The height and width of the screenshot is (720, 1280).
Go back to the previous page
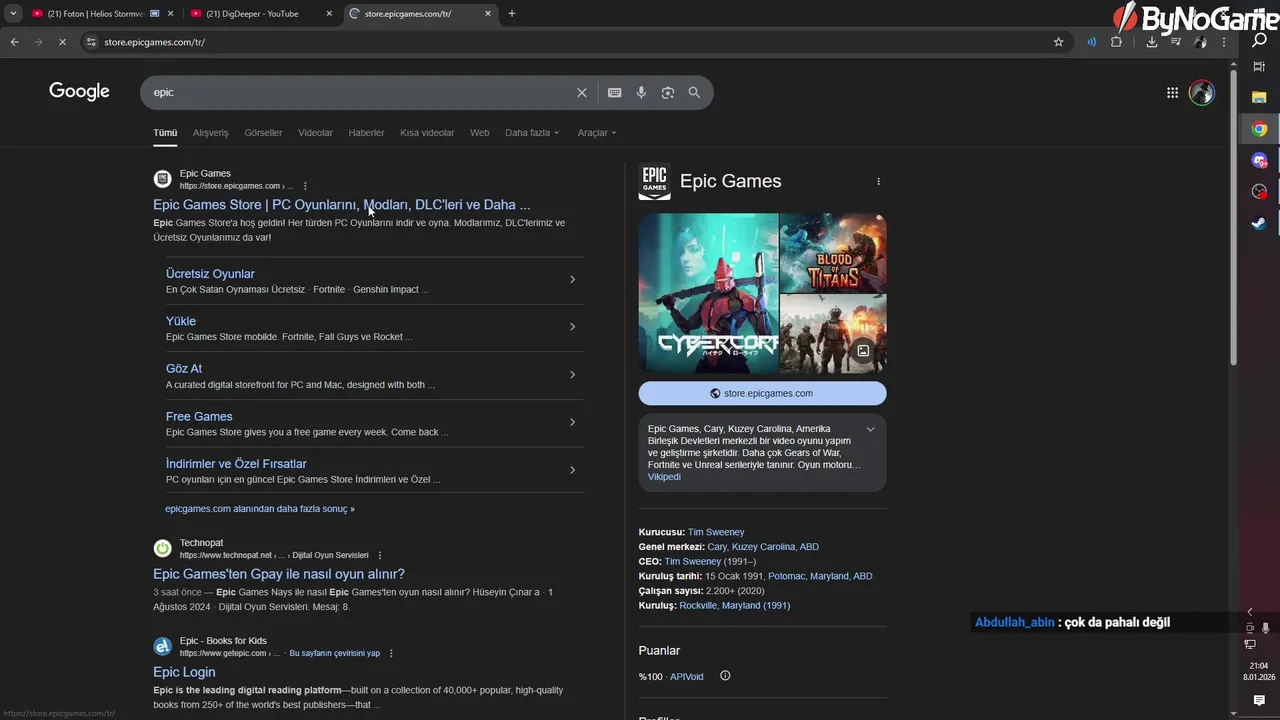pyautogui.click(x=14, y=42)
